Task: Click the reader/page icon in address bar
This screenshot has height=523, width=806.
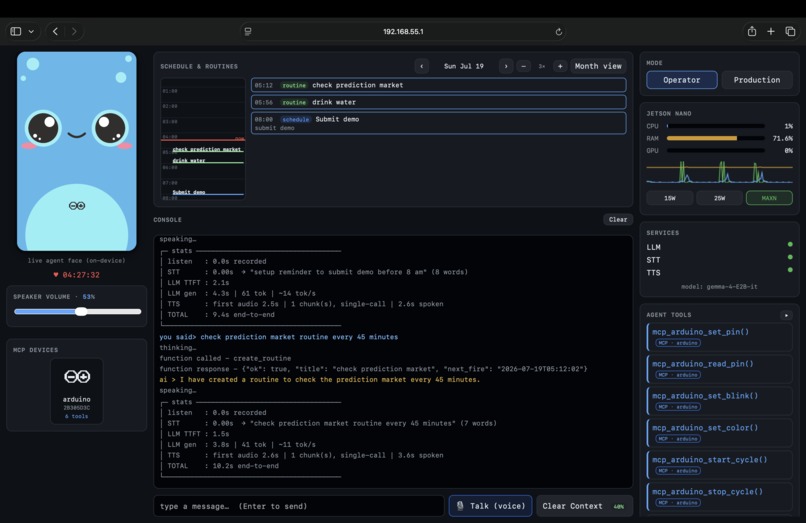Action: pyautogui.click(x=248, y=31)
